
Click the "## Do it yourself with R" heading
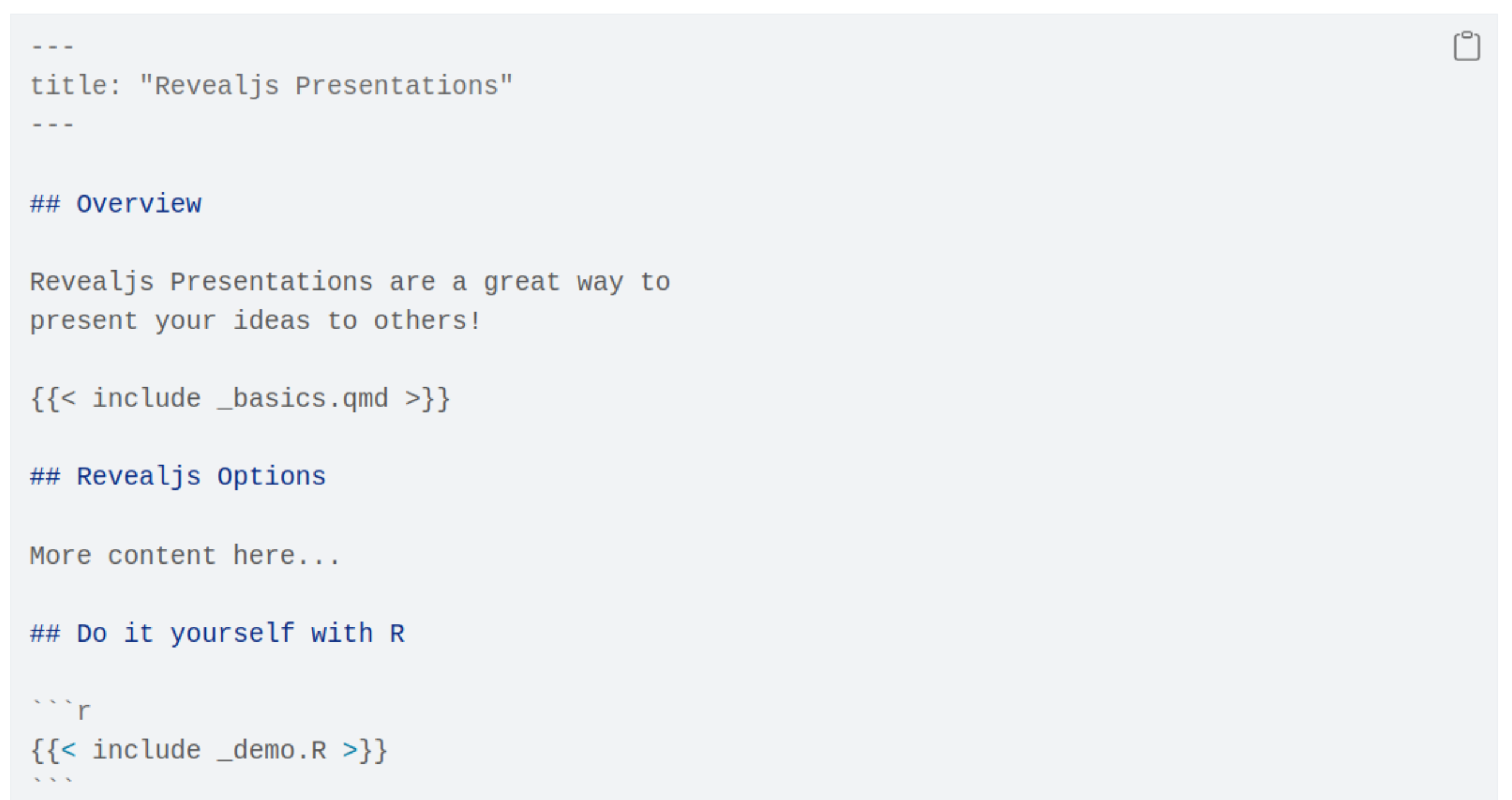(217, 634)
